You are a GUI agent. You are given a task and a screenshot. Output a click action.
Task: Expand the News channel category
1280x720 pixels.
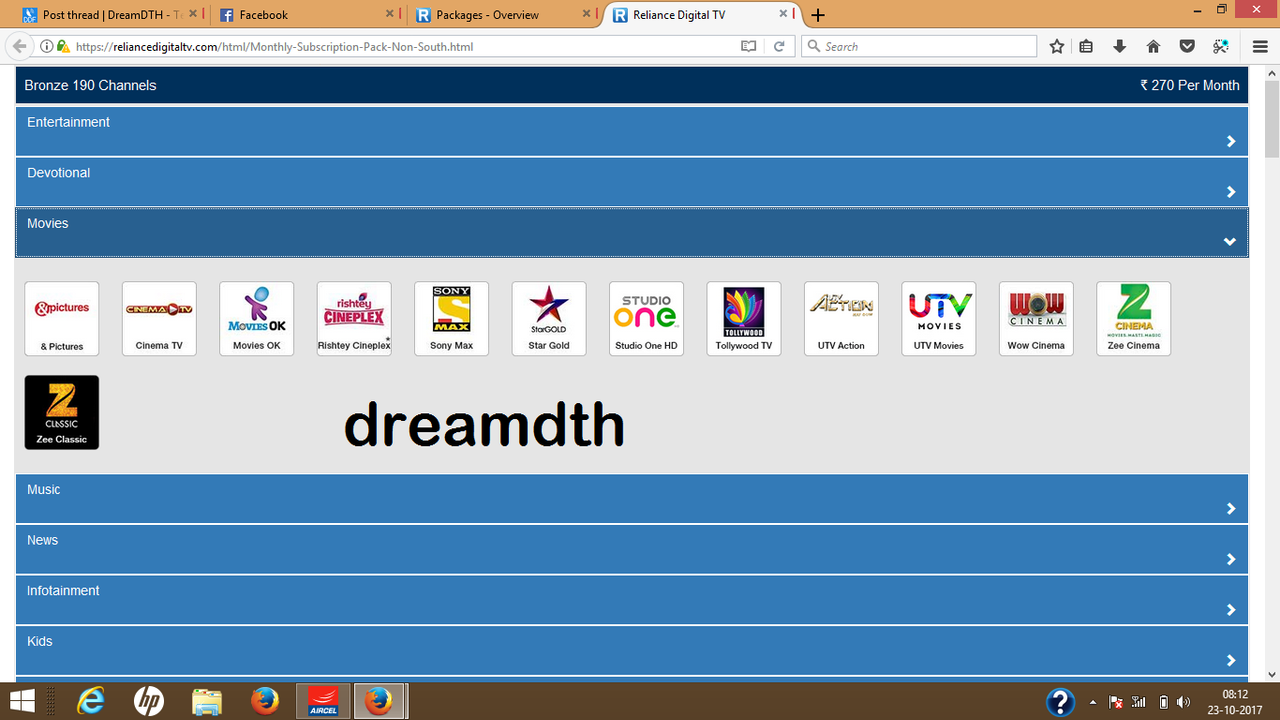632,550
